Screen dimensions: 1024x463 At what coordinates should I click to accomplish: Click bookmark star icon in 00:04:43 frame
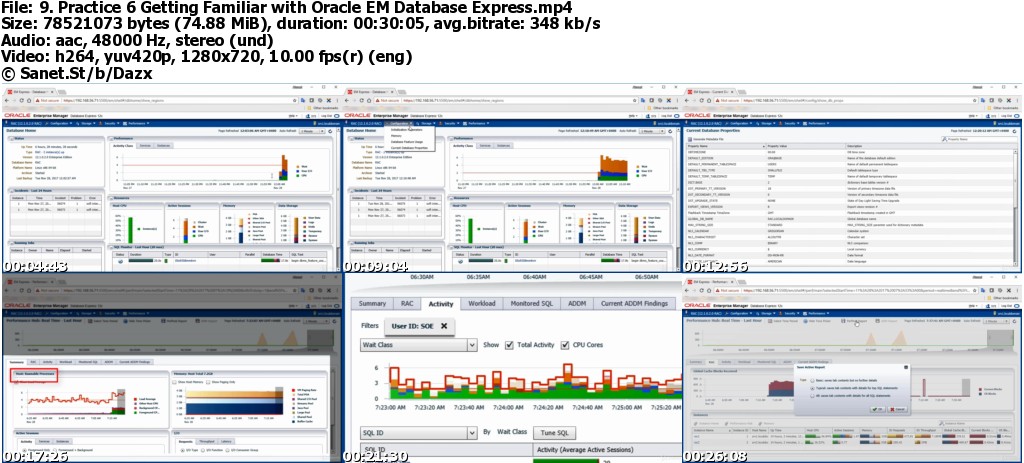pos(295,101)
